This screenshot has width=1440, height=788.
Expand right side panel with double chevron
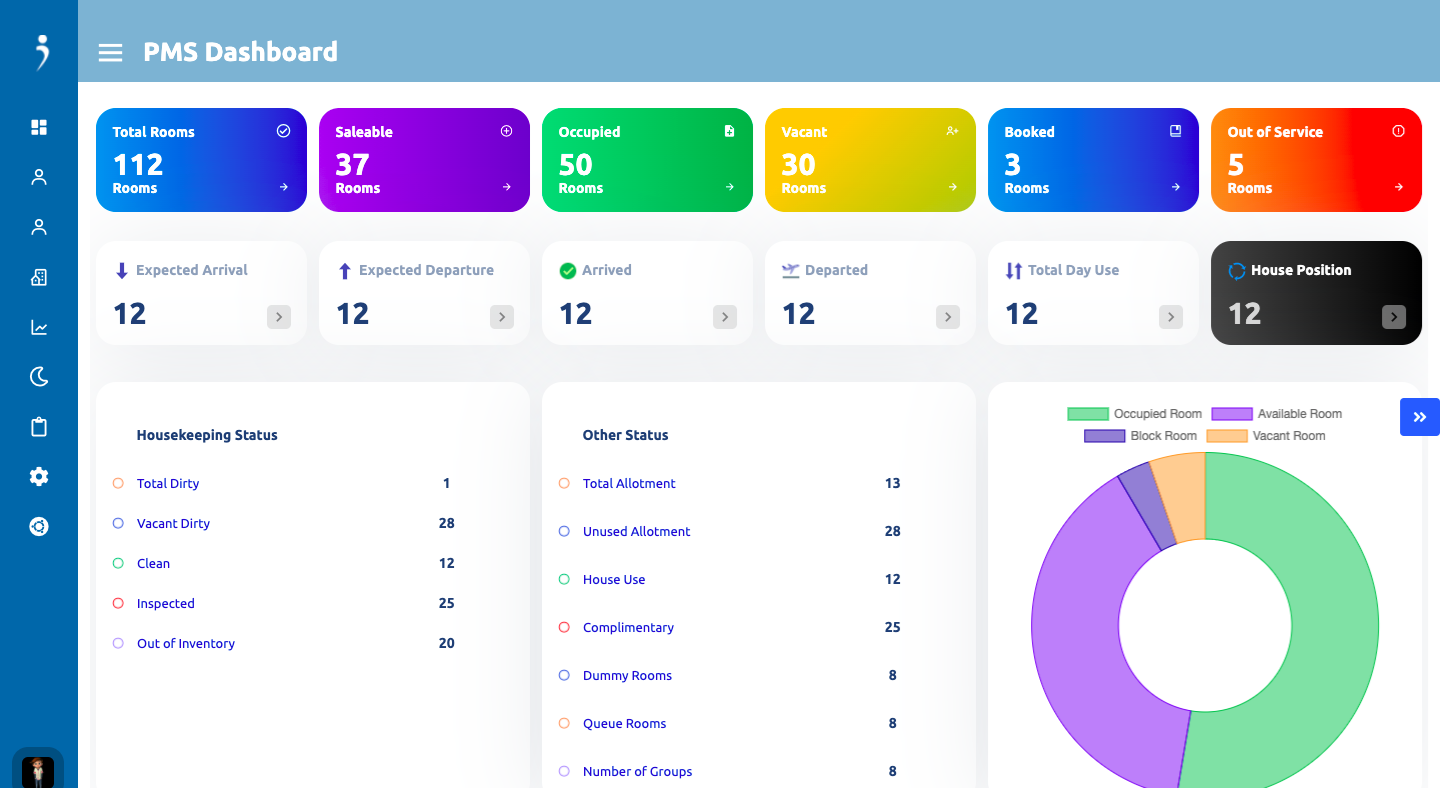point(1420,417)
